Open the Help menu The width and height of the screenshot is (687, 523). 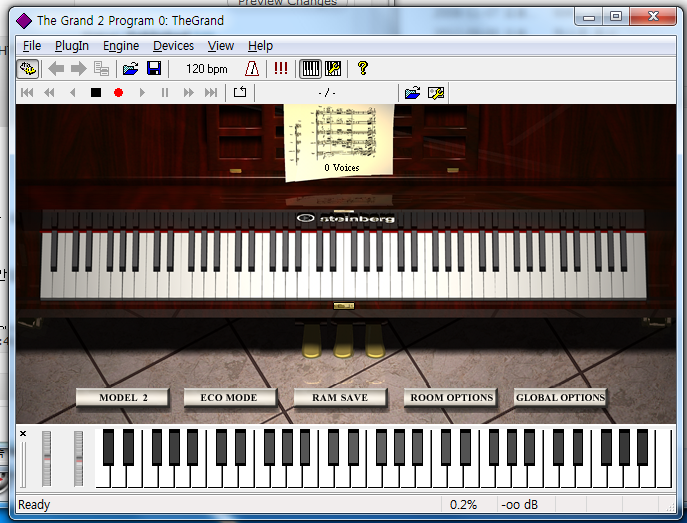click(260, 46)
